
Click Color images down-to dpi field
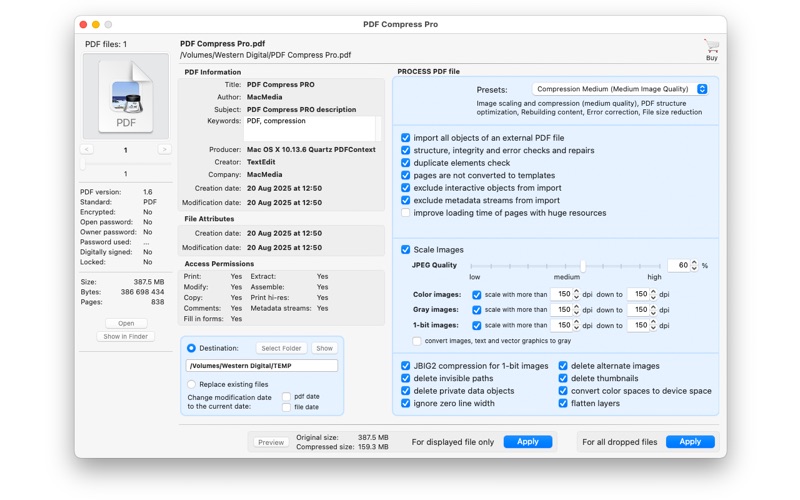[638, 294]
